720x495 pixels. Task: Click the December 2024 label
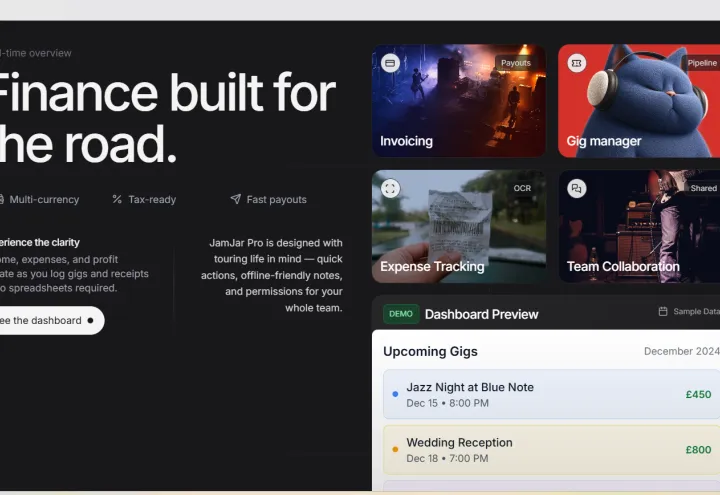(681, 351)
